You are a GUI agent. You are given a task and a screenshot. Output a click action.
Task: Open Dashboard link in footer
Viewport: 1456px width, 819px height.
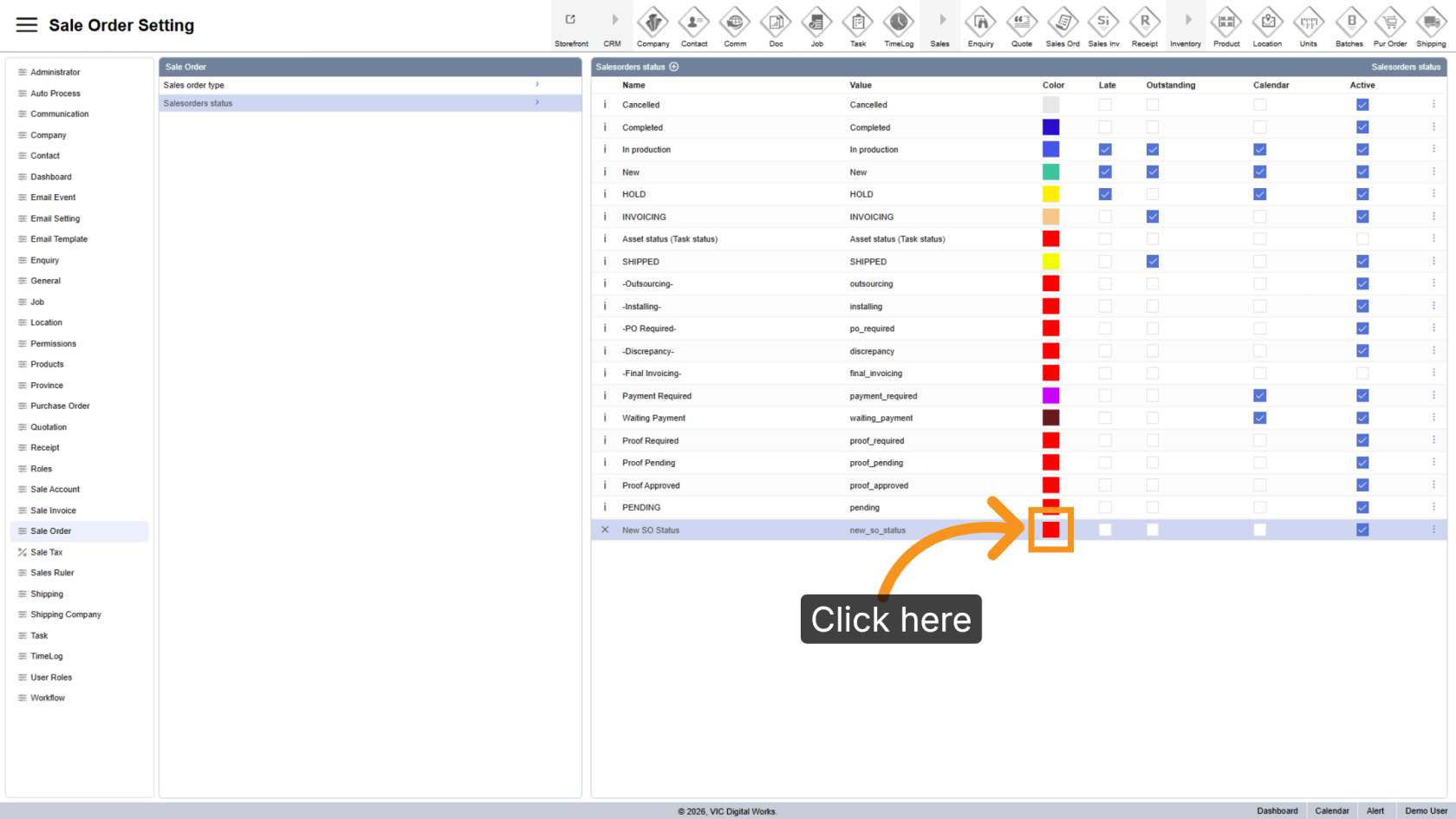point(1277,811)
